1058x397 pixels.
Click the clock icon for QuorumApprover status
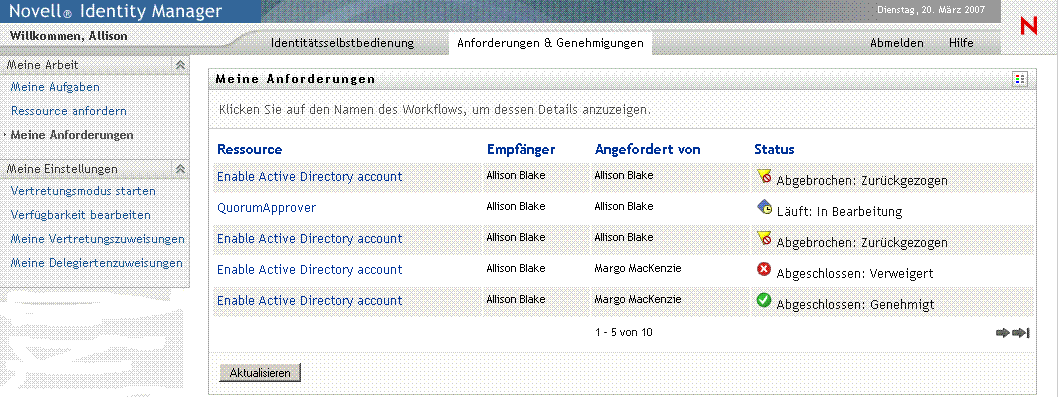764,207
